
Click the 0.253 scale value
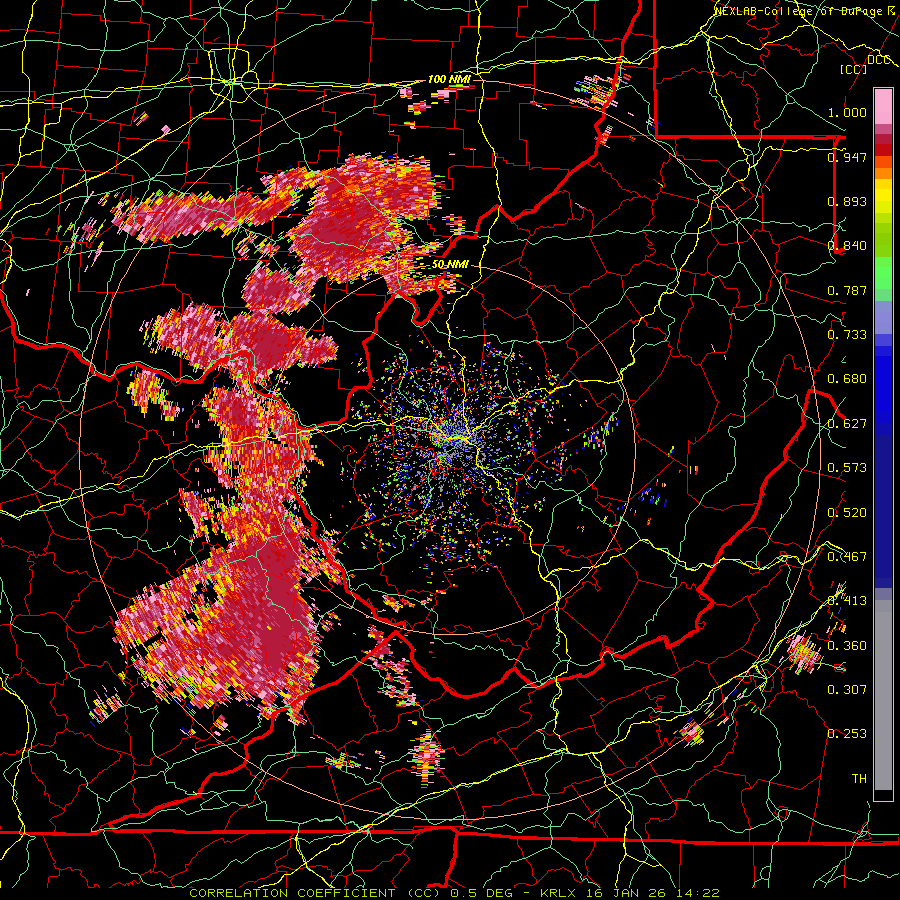pos(847,734)
